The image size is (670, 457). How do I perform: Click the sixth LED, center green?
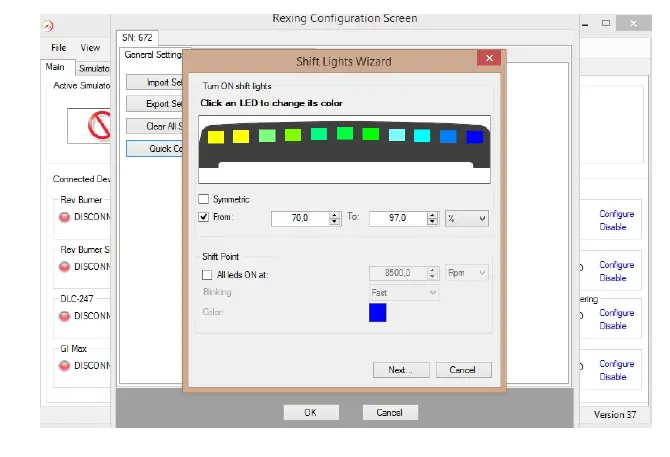(345, 133)
